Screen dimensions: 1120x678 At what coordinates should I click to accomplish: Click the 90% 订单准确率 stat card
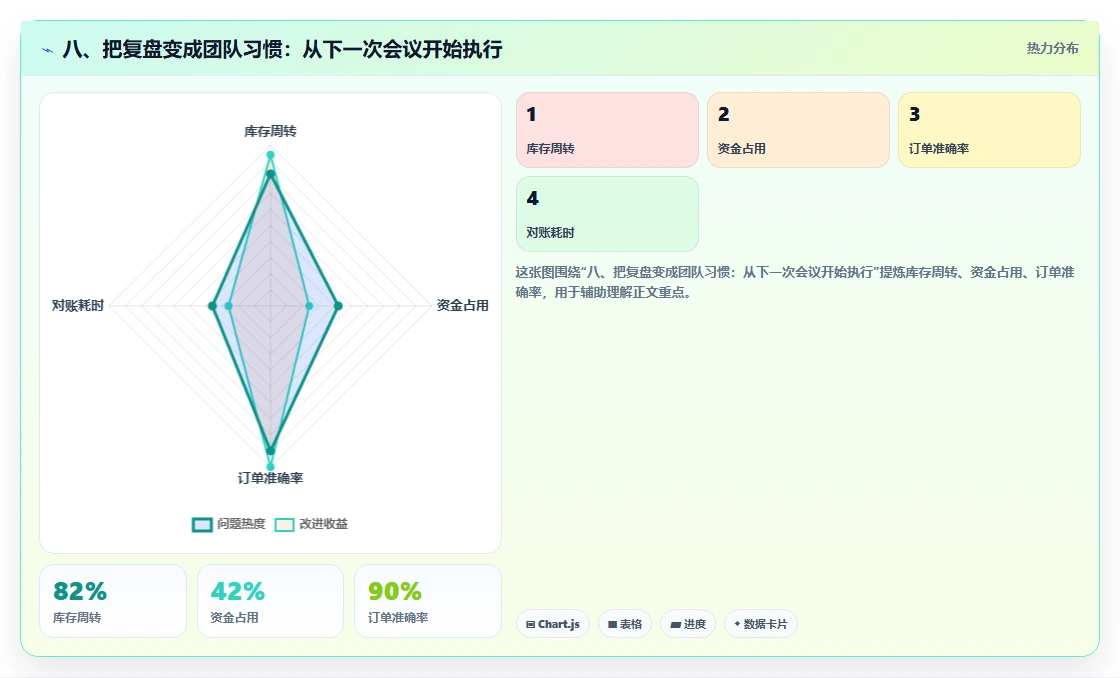pos(428,601)
